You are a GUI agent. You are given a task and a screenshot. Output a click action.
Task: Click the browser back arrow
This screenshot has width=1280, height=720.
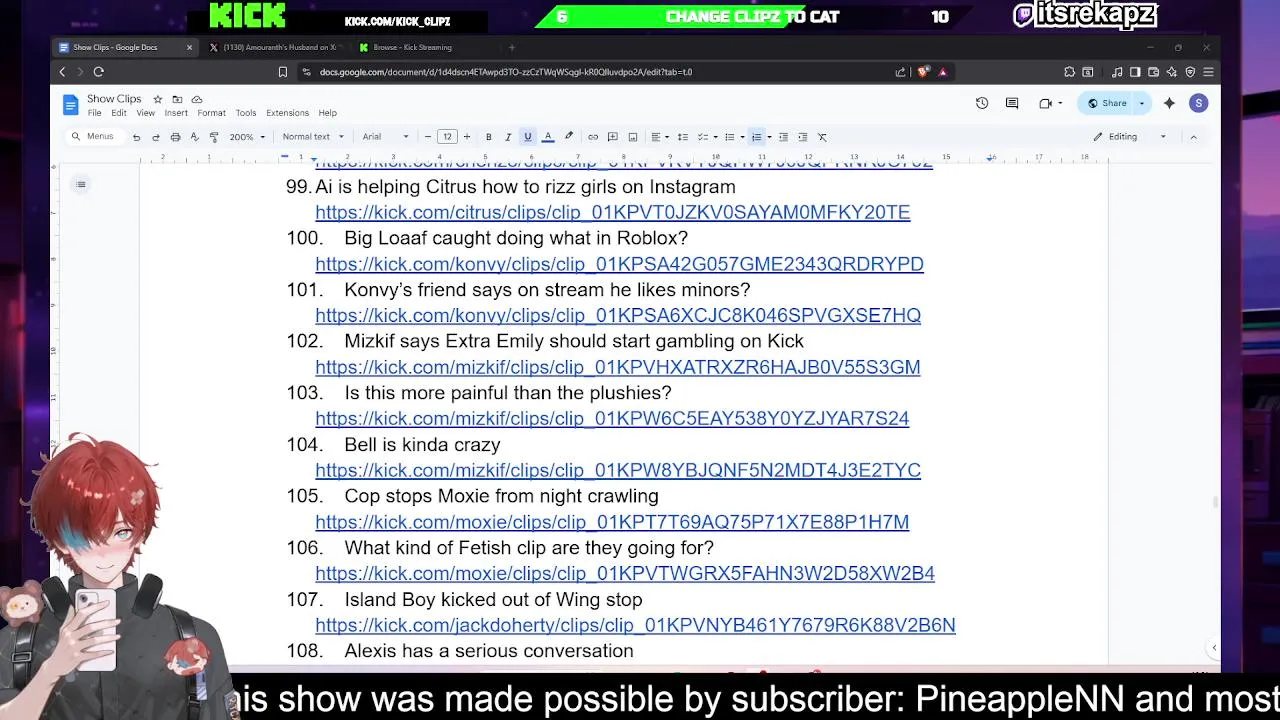coord(62,72)
